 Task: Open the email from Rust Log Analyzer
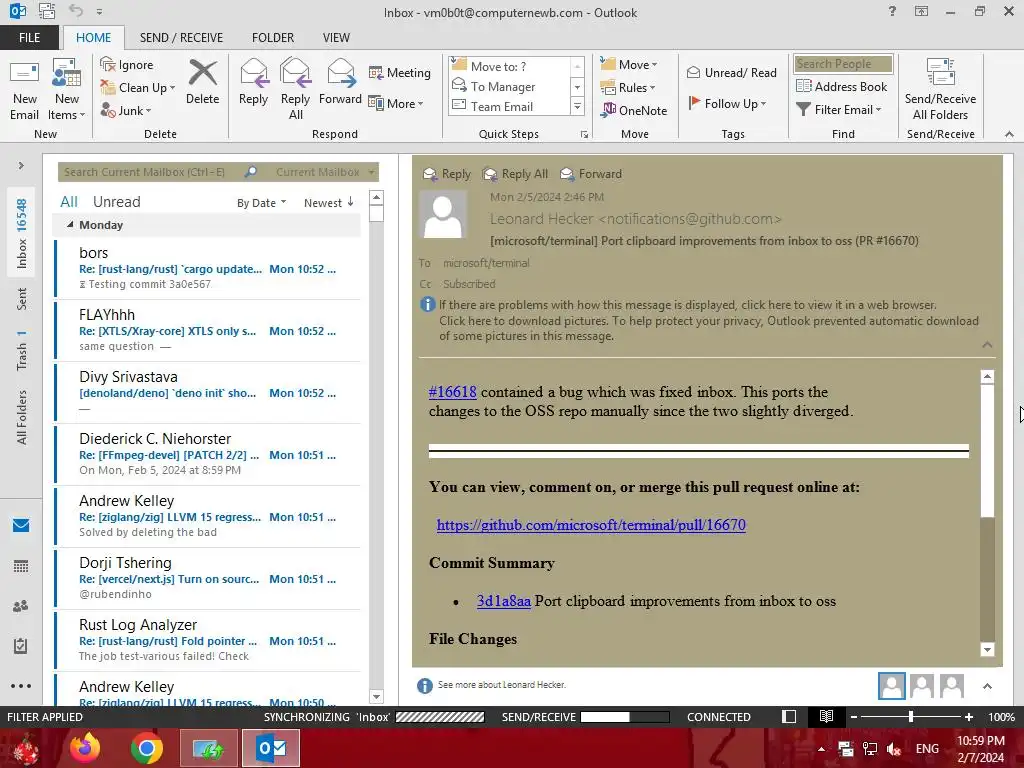pos(208,641)
